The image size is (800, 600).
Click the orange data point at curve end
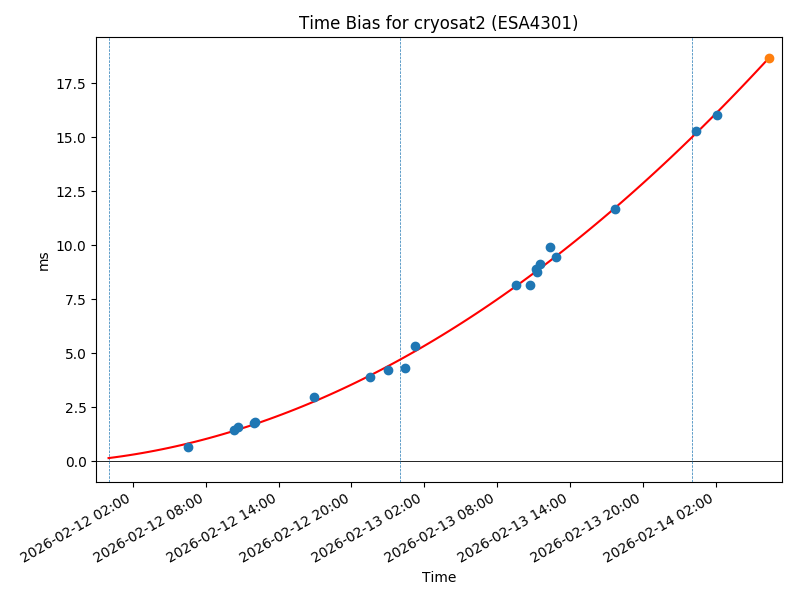coord(769,58)
